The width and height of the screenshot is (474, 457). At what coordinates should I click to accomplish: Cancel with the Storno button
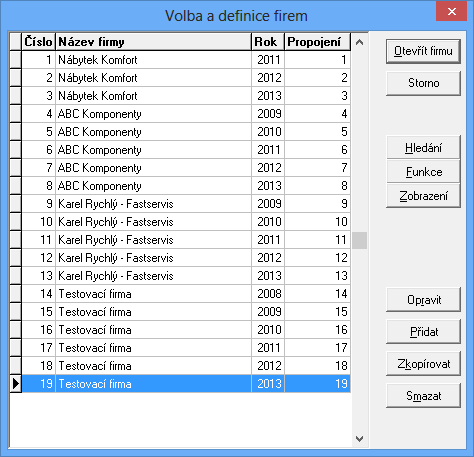pyautogui.click(x=423, y=83)
